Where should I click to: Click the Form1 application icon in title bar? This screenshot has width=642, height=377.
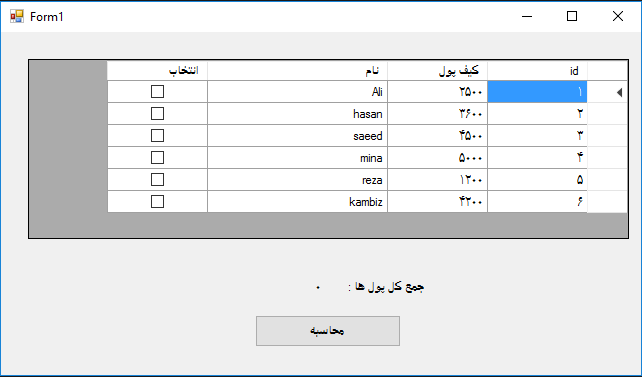(17, 16)
